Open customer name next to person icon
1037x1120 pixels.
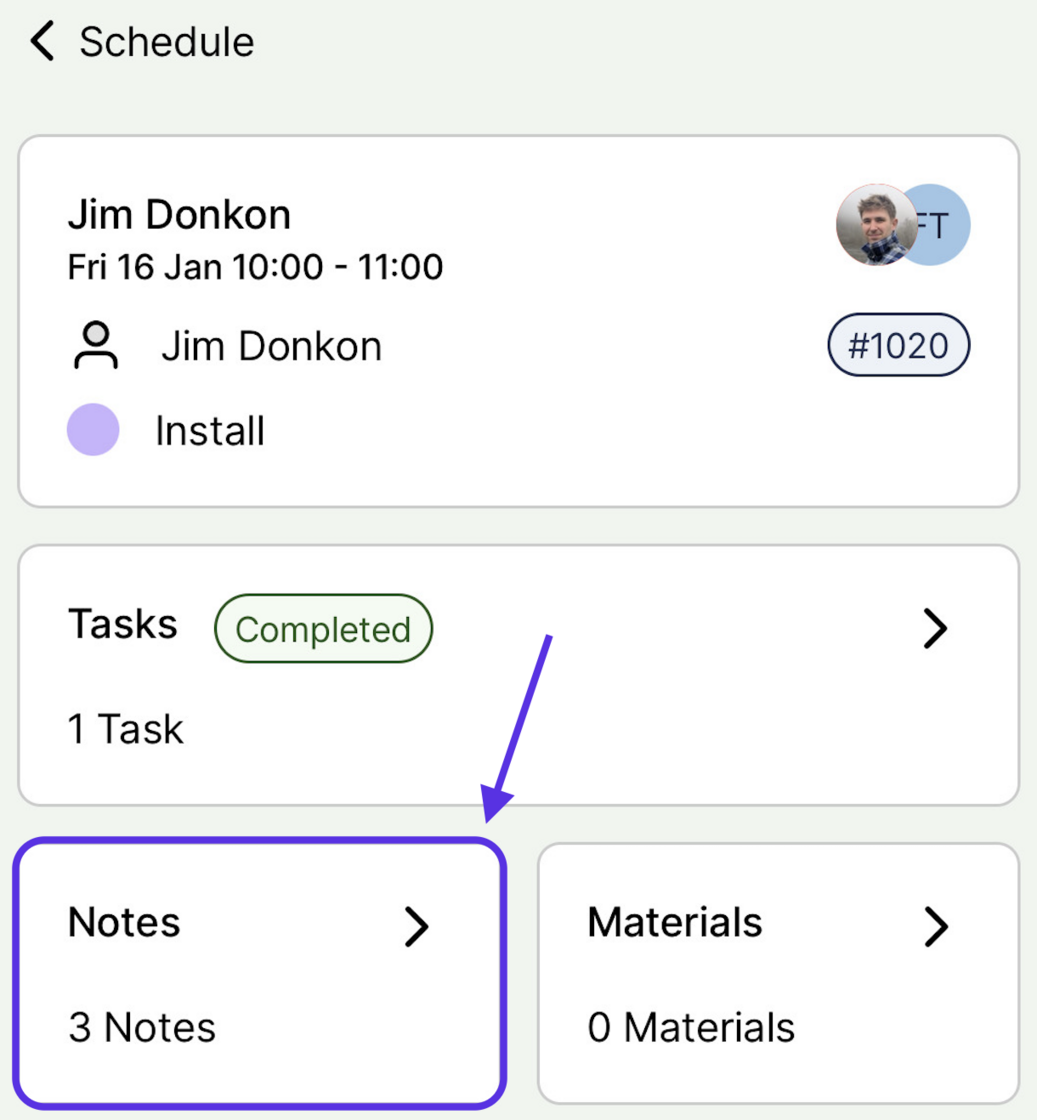[x=271, y=347]
